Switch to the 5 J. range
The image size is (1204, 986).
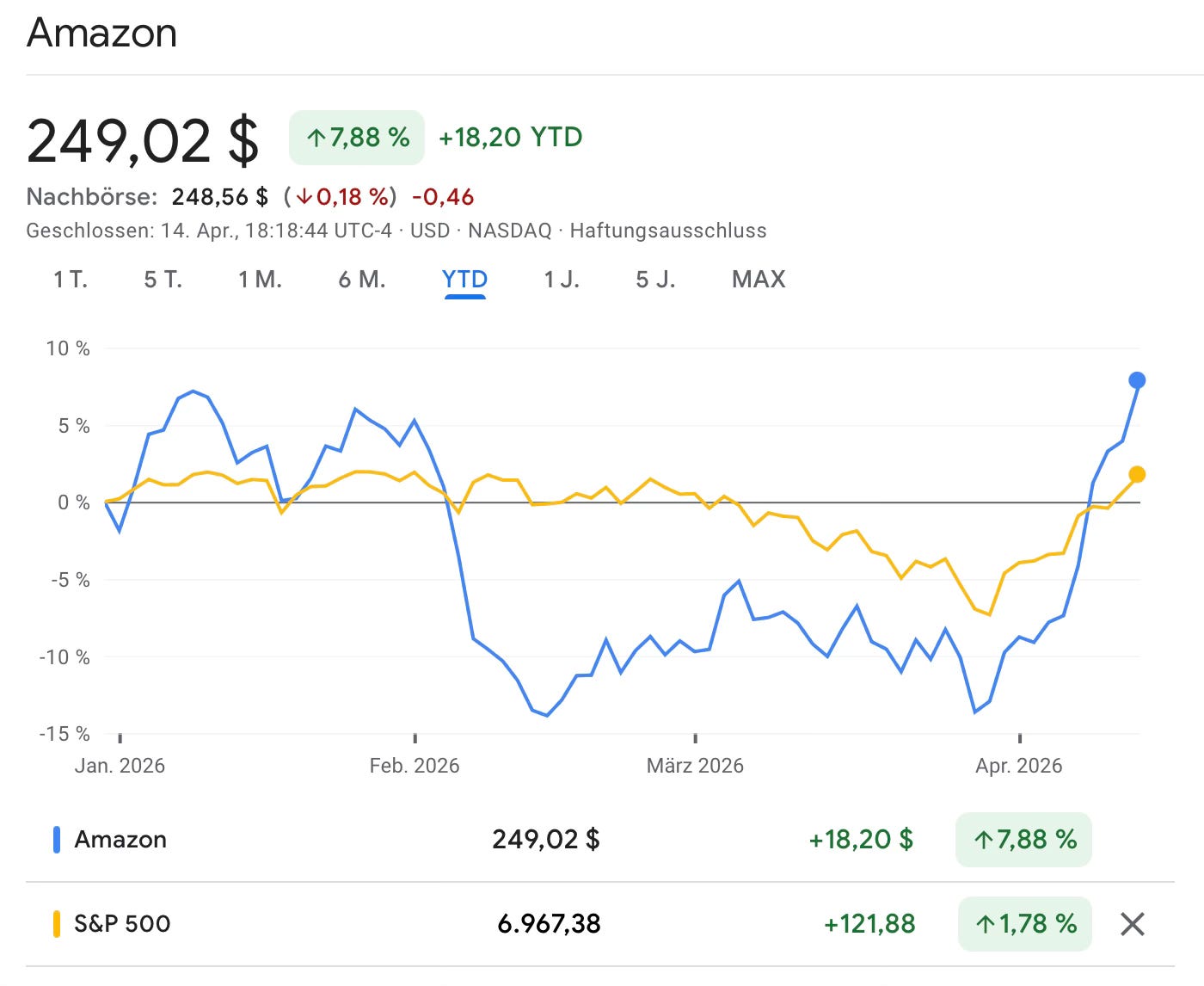[x=655, y=280]
